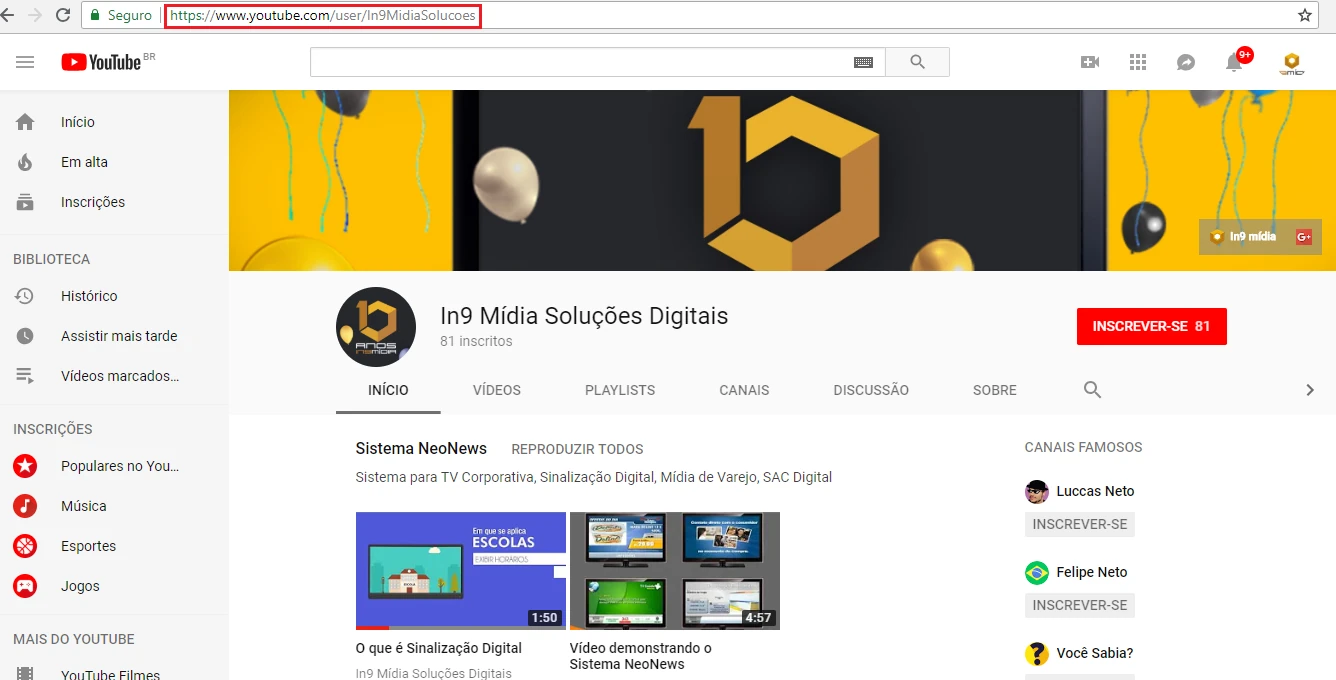Image resolution: width=1336 pixels, height=680 pixels.
Task: Open the on-screen keyboard icon in search
Action: (864, 62)
